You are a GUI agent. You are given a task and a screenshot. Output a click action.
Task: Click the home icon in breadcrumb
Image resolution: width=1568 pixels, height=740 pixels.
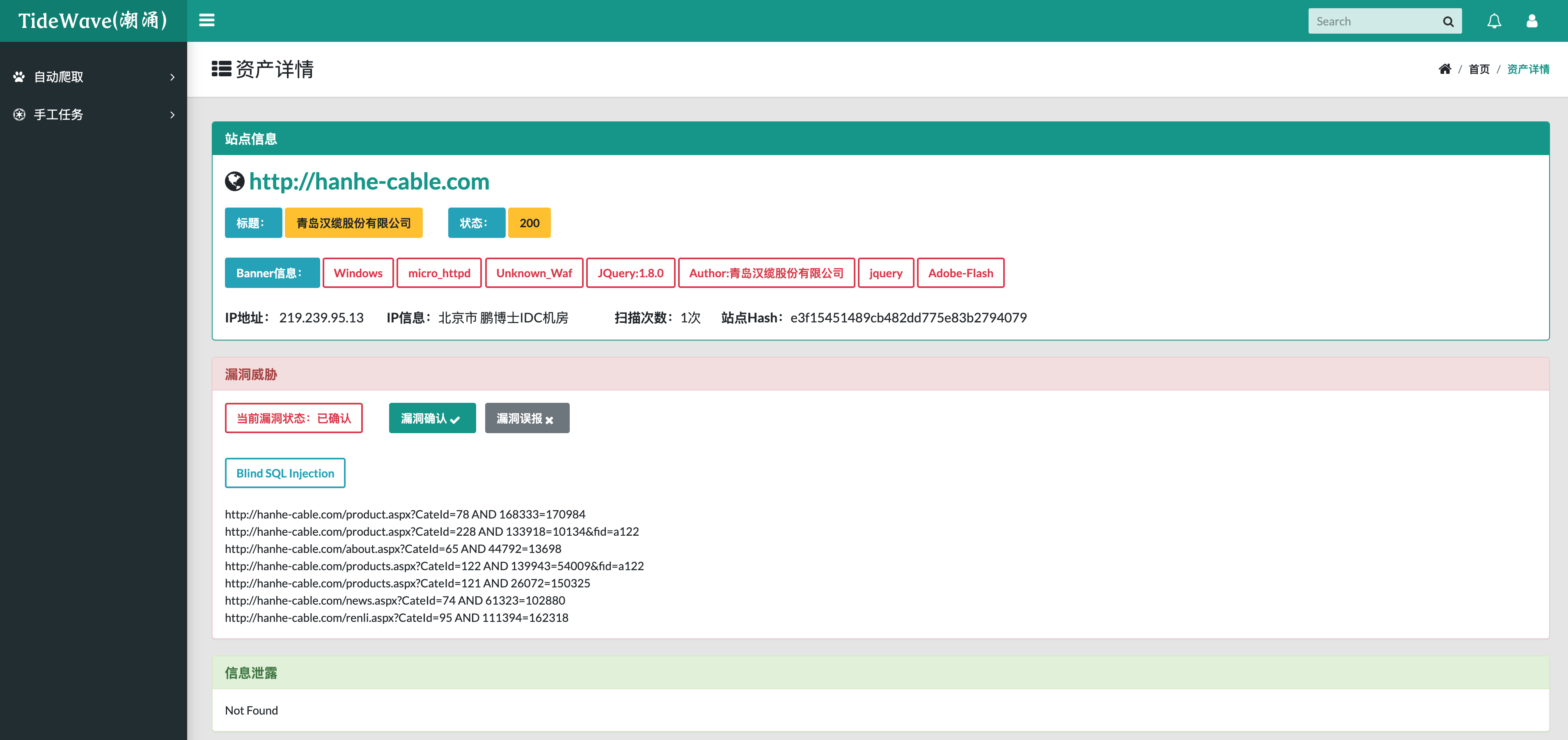click(1444, 69)
